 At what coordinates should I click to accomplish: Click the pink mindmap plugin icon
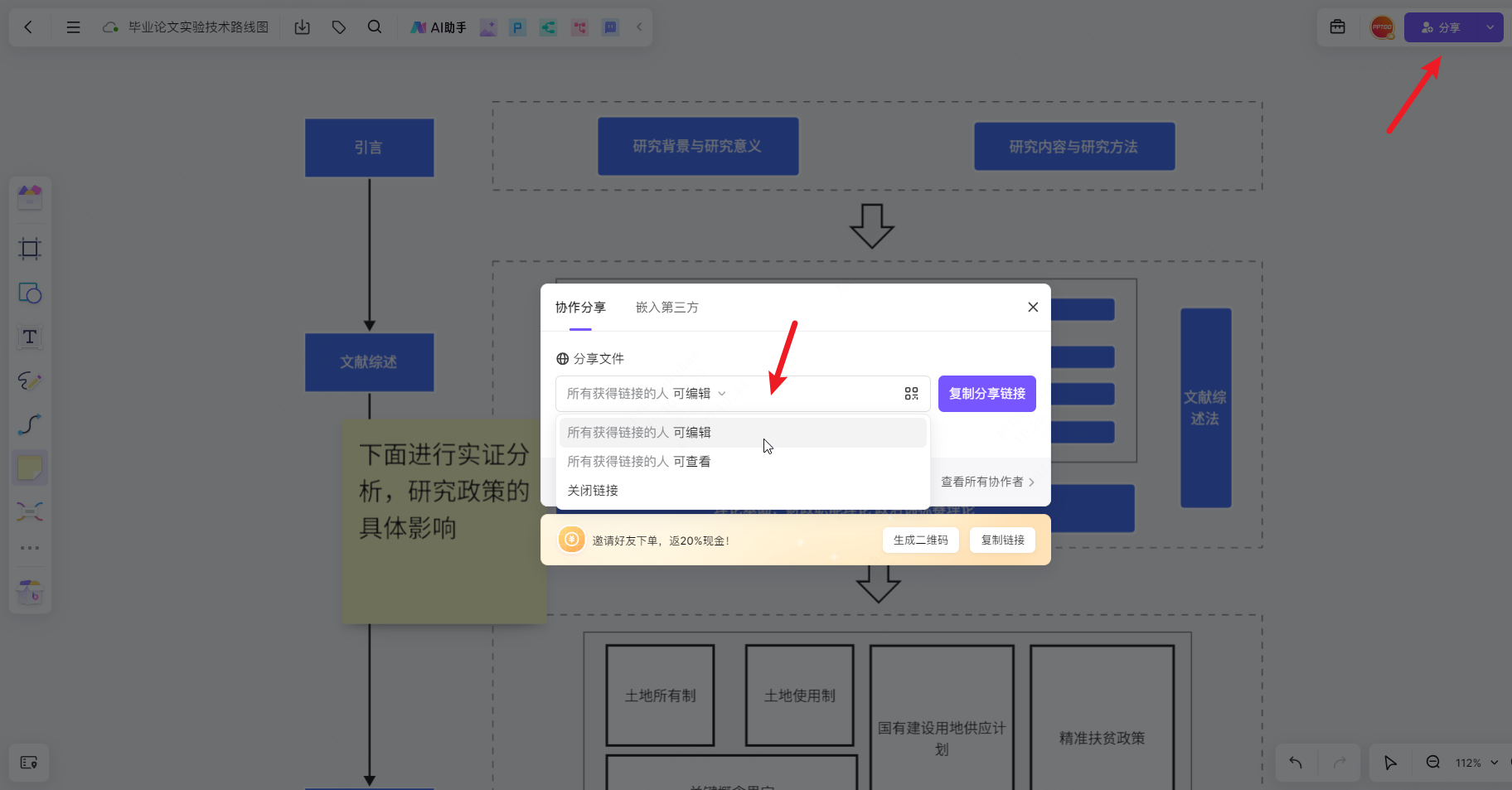(x=579, y=27)
